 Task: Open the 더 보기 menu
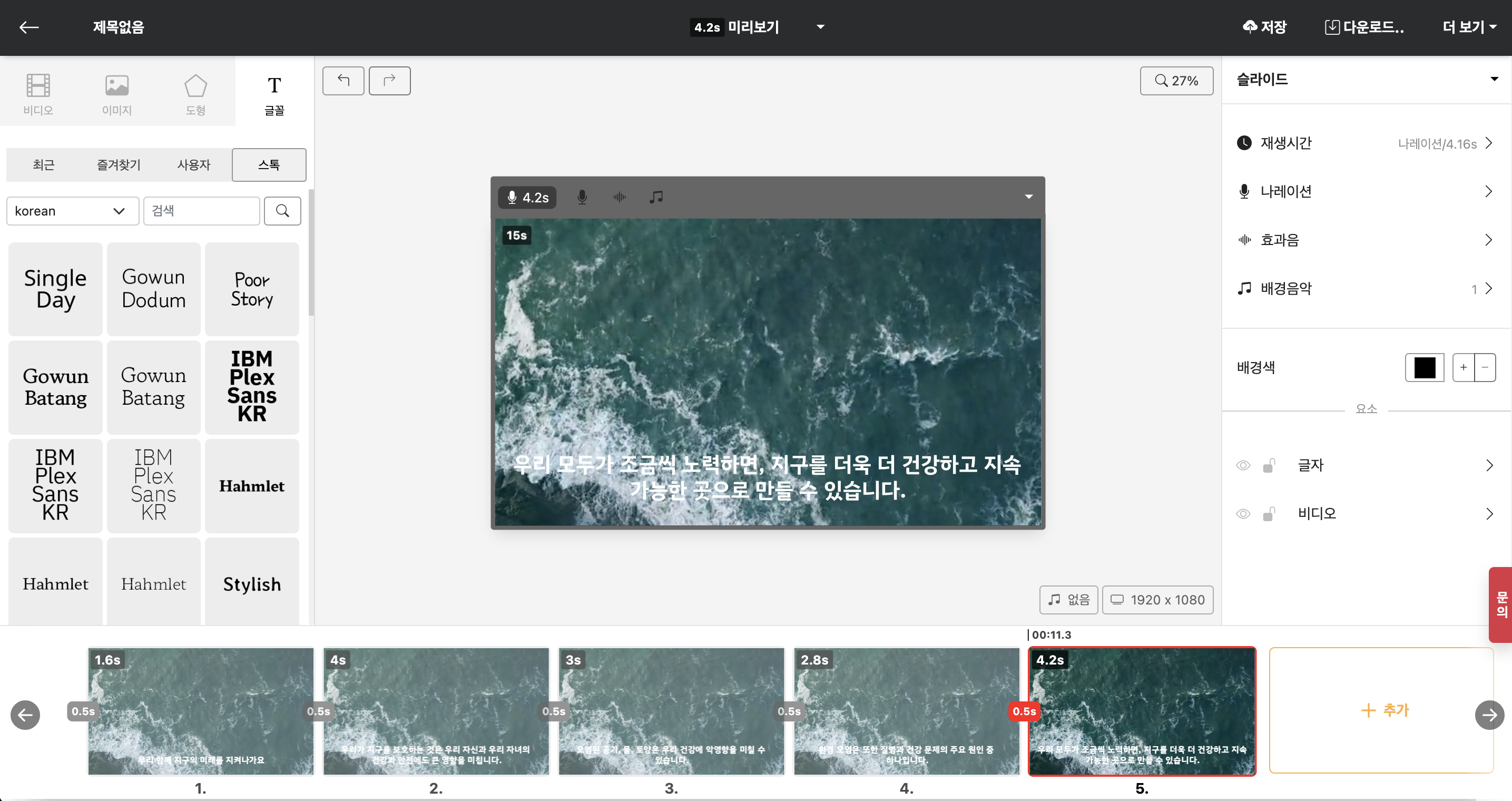(1469, 27)
